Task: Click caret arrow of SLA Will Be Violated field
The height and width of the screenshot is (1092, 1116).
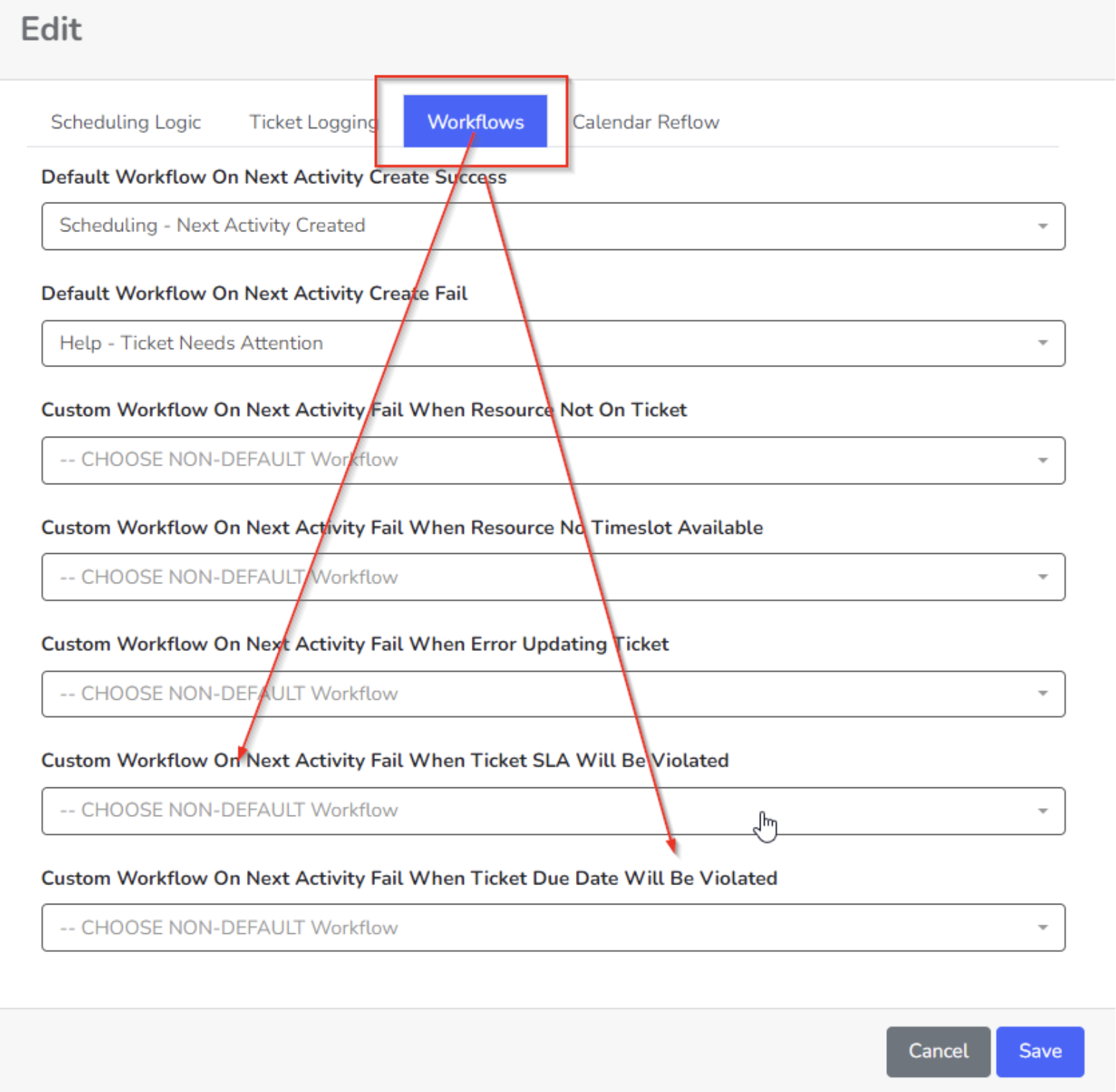Action: (1043, 810)
